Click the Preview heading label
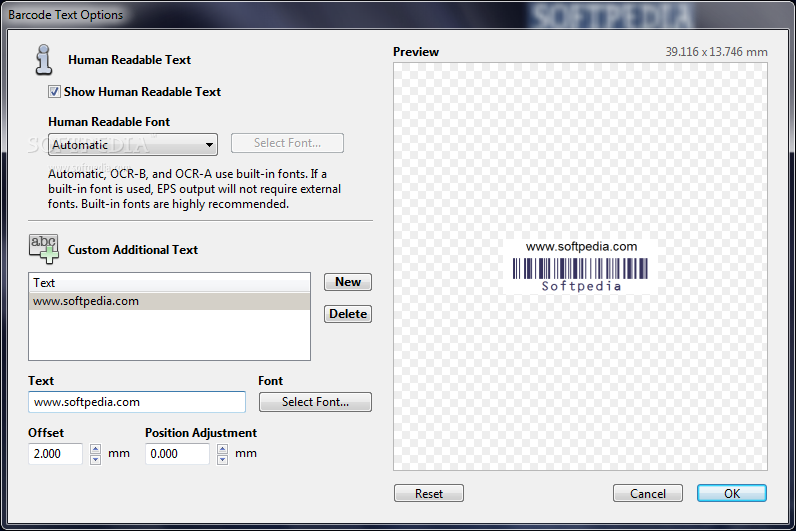This screenshot has height=531, width=796. pyautogui.click(x=416, y=52)
